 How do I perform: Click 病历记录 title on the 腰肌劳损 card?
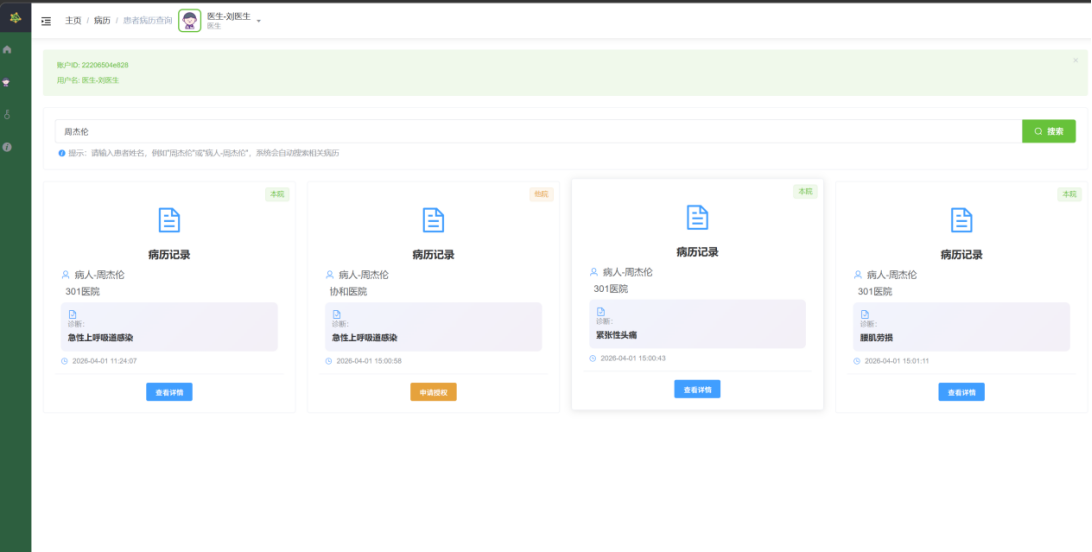coord(961,255)
